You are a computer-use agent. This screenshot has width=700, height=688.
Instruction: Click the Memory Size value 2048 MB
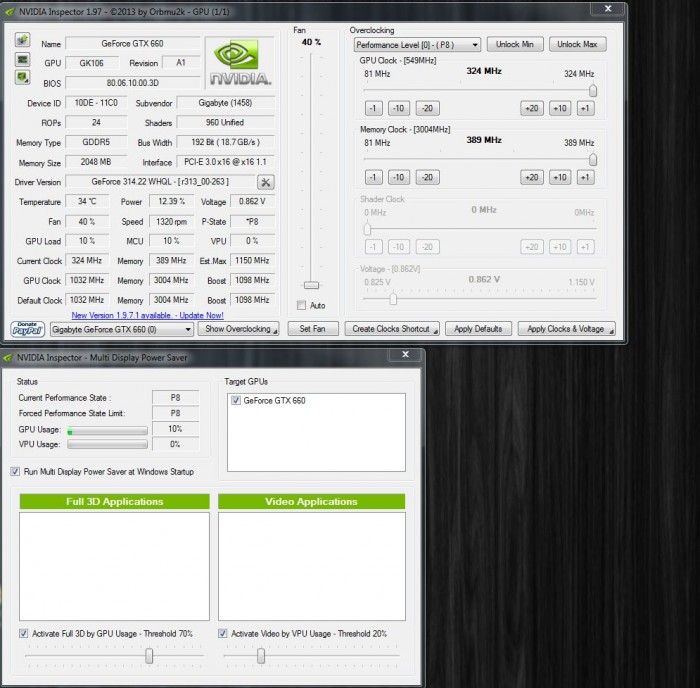(96, 162)
